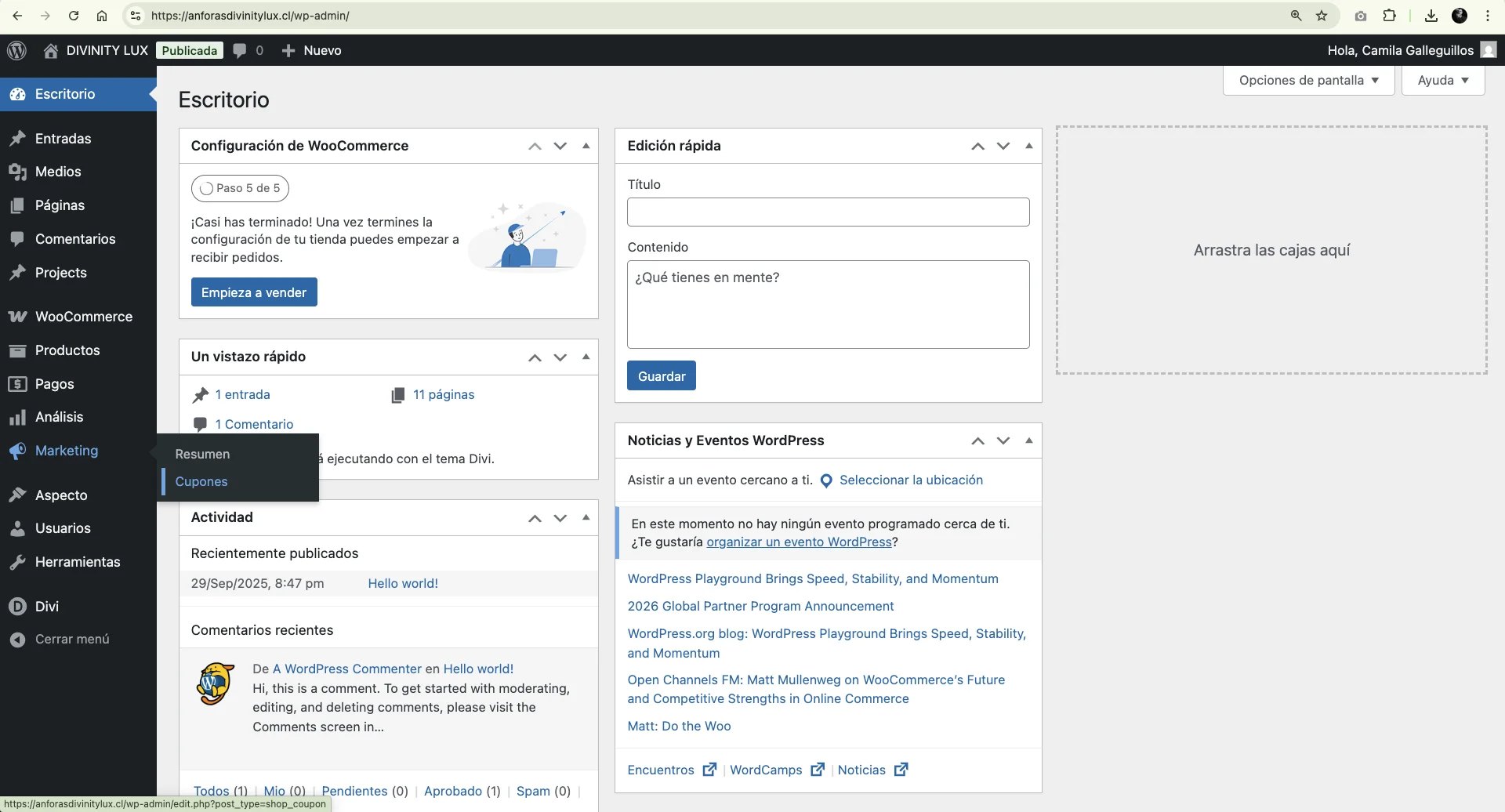Click the Empieza a vender button
This screenshot has width=1505, height=812.
[x=254, y=292]
